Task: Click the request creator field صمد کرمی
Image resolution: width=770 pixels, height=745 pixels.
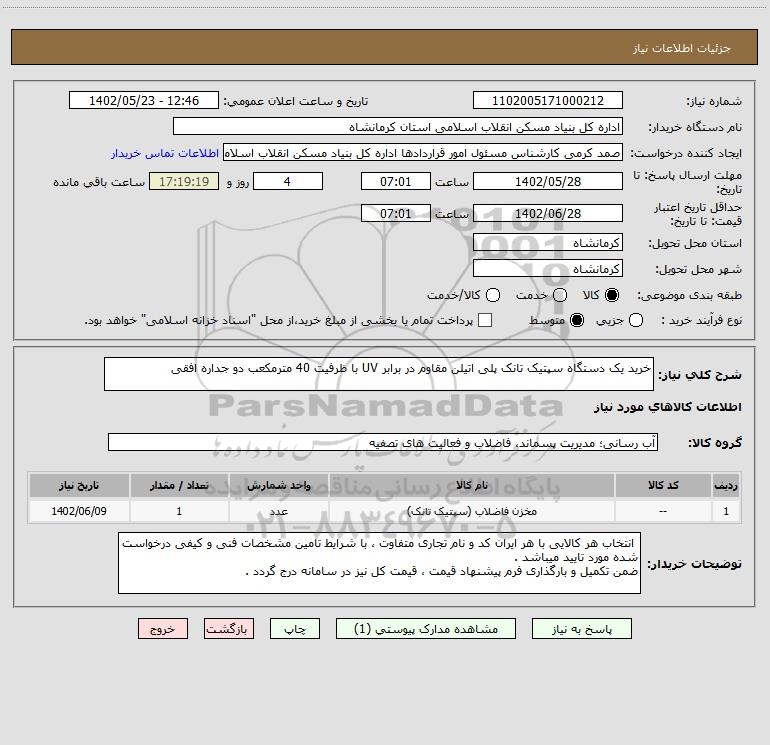Action: coord(423,153)
